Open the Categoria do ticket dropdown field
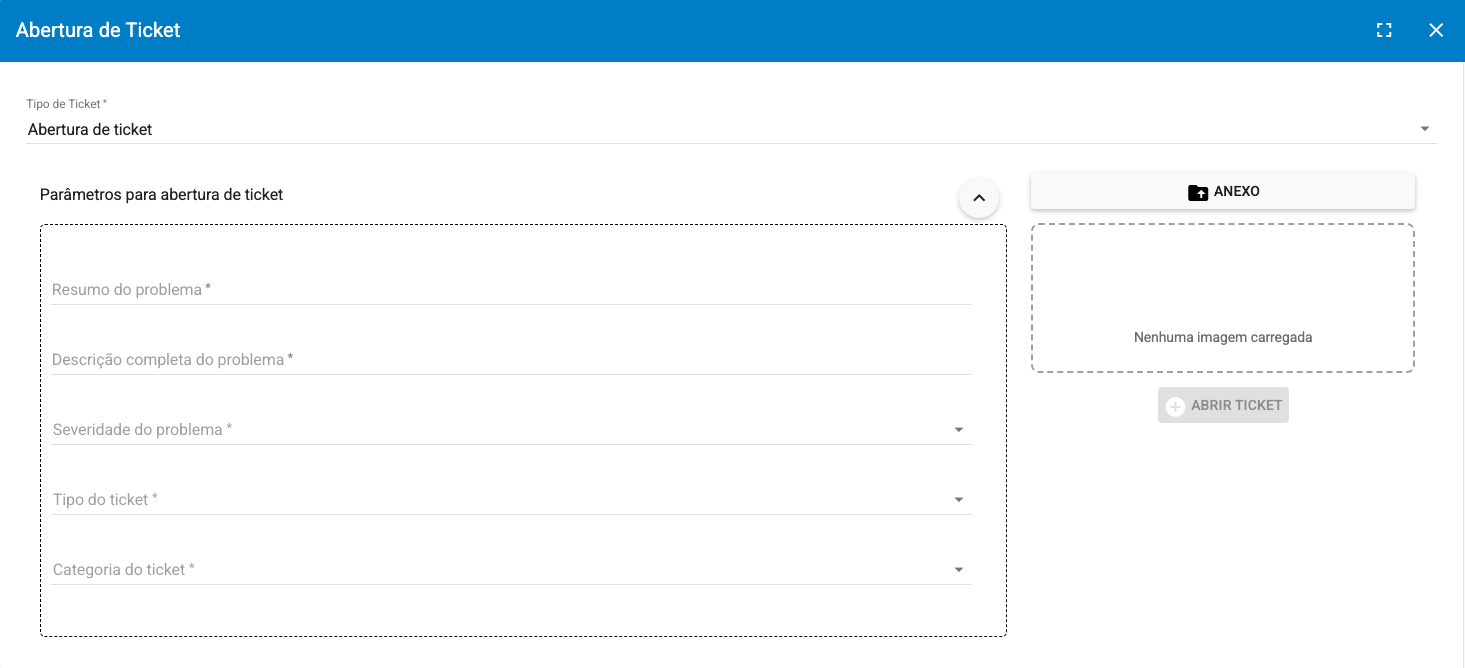This screenshot has width=1465, height=668. pyautogui.click(x=500, y=570)
